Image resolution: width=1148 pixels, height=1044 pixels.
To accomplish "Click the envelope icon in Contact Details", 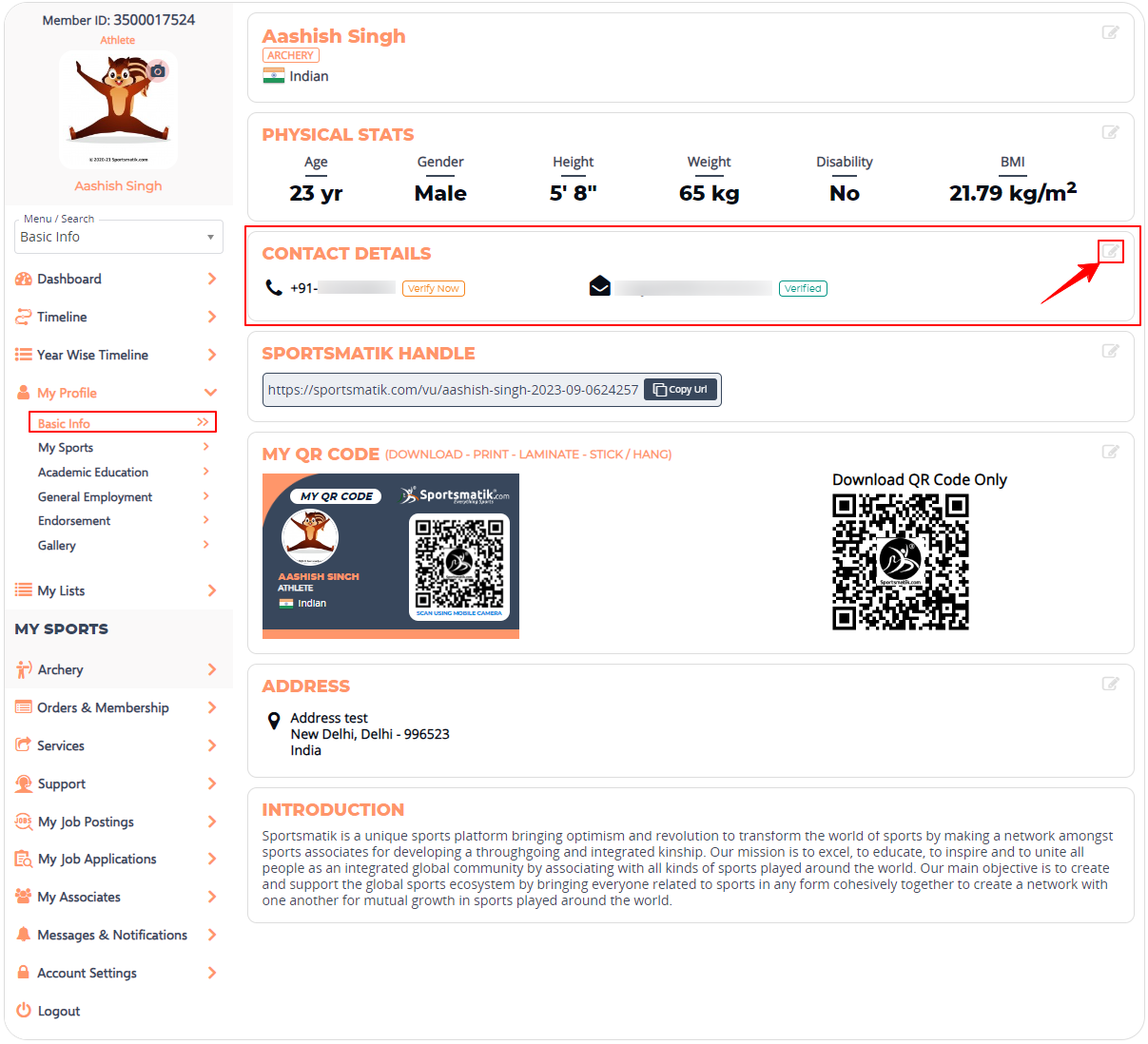I will tap(600, 286).
